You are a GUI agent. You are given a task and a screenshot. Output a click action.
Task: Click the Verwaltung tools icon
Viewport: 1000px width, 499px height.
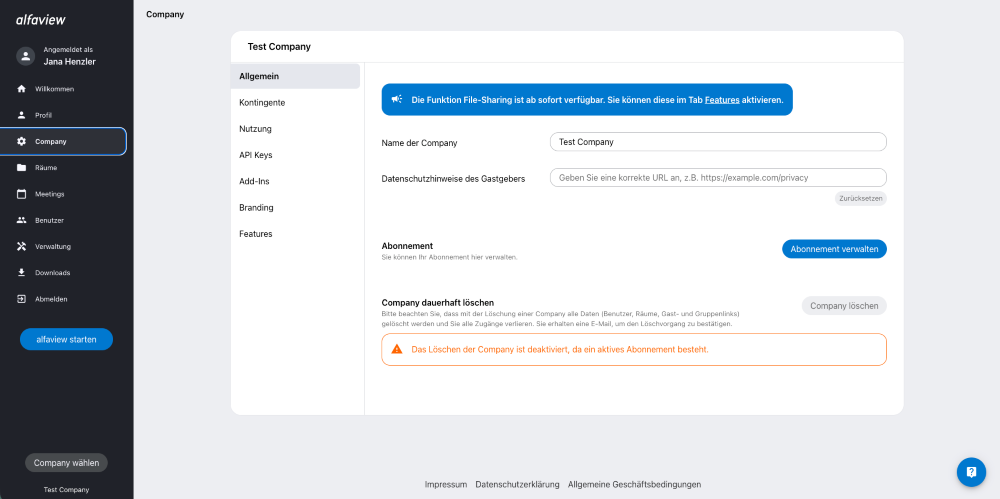pyautogui.click(x=22, y=246)
